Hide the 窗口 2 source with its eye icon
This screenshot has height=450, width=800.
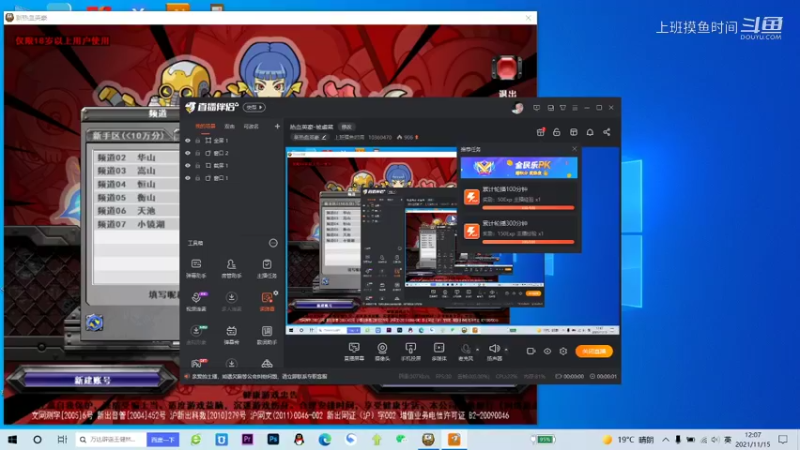pyautogui.click(x=188, y=153)
